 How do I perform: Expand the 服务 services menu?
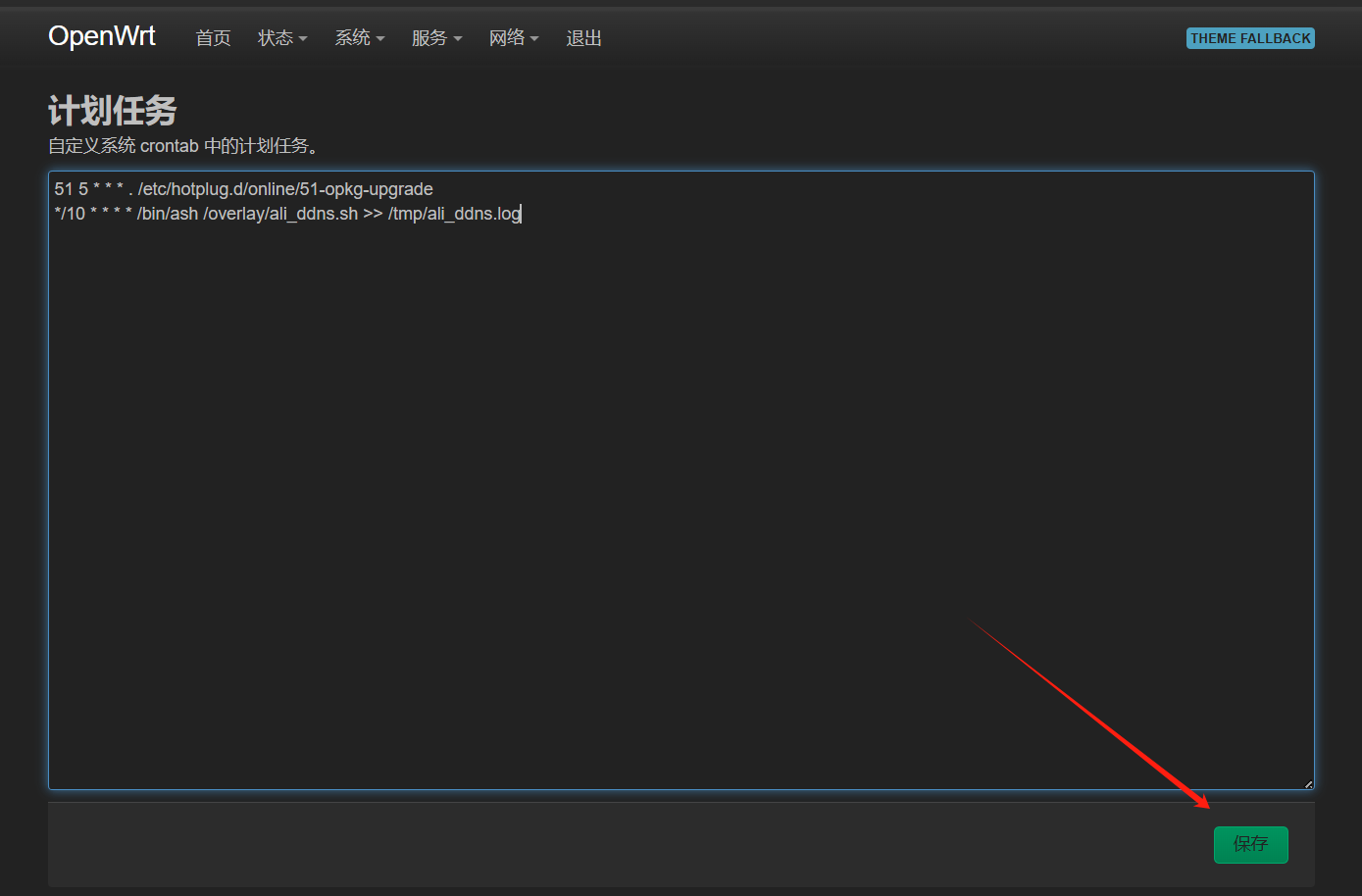point(436,38)
